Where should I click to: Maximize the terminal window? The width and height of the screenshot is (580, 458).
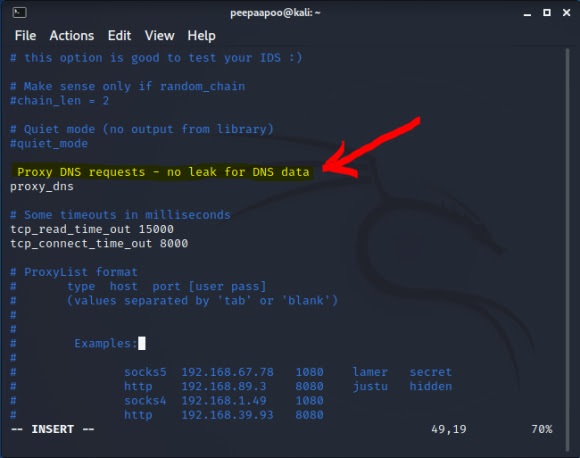click(x=547, y=13)
